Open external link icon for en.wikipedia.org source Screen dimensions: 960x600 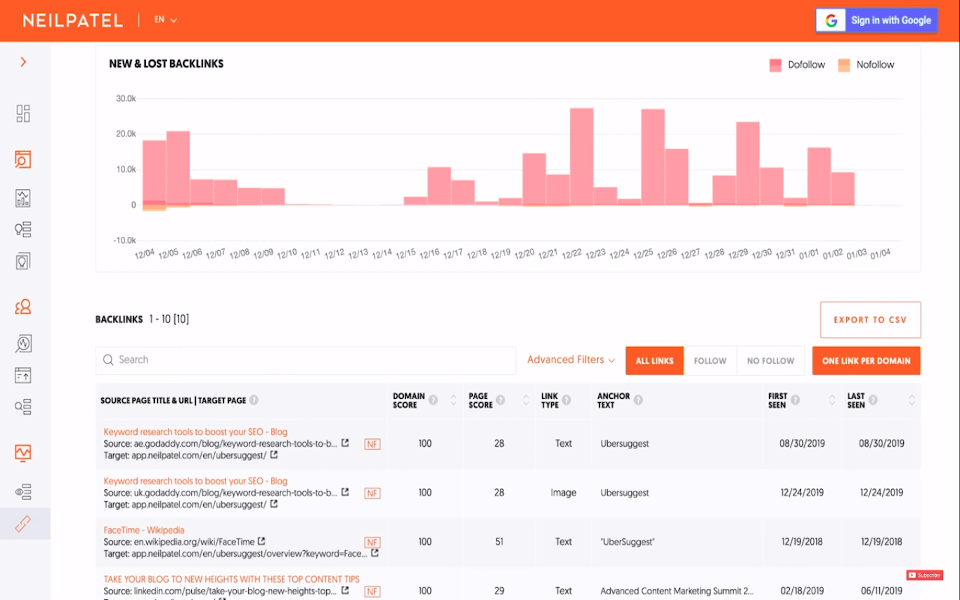click(262, 541)
